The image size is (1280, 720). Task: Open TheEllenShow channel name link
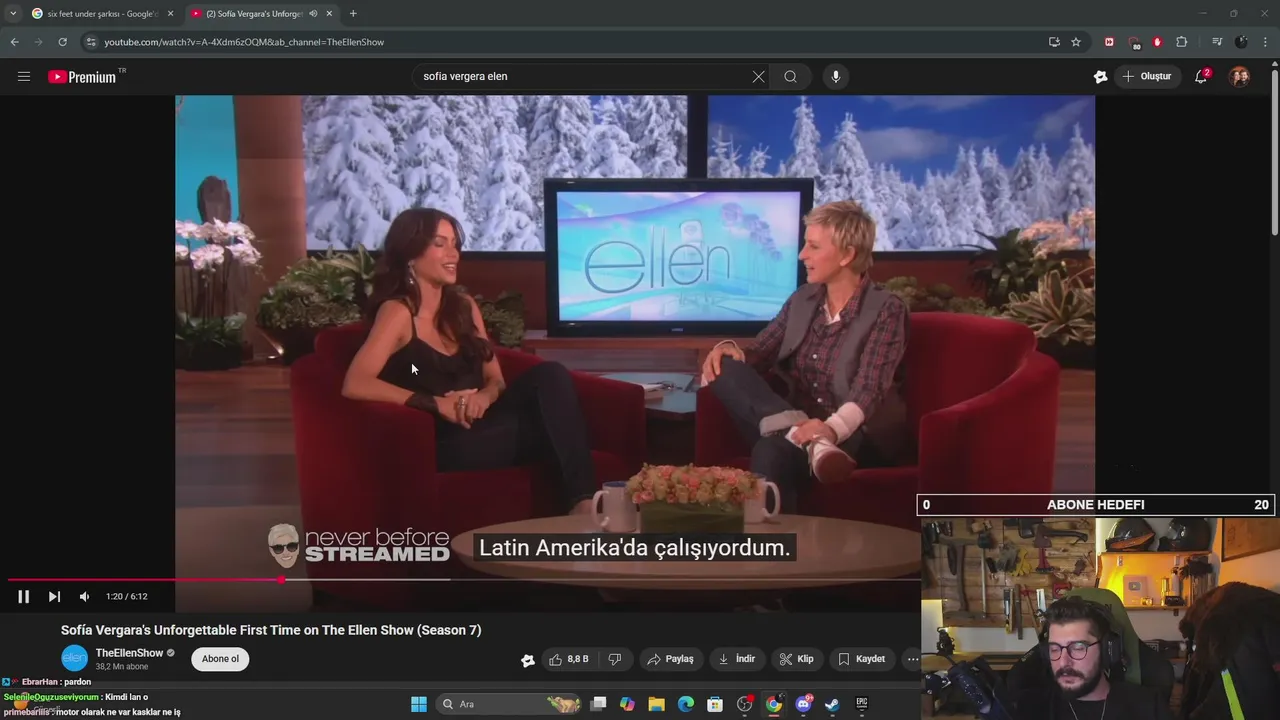[x=129, y=653]
